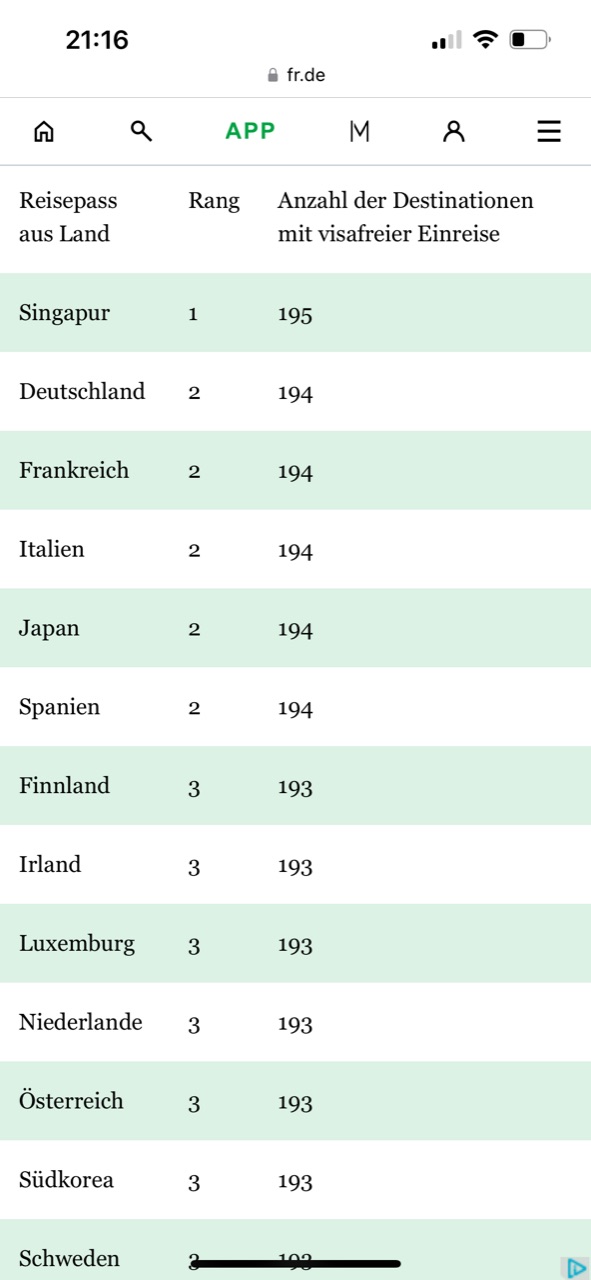The width and height of the screenshot is (591, 1280).
Task: Select the Deutschland table row
Action: tap(295, 392)
